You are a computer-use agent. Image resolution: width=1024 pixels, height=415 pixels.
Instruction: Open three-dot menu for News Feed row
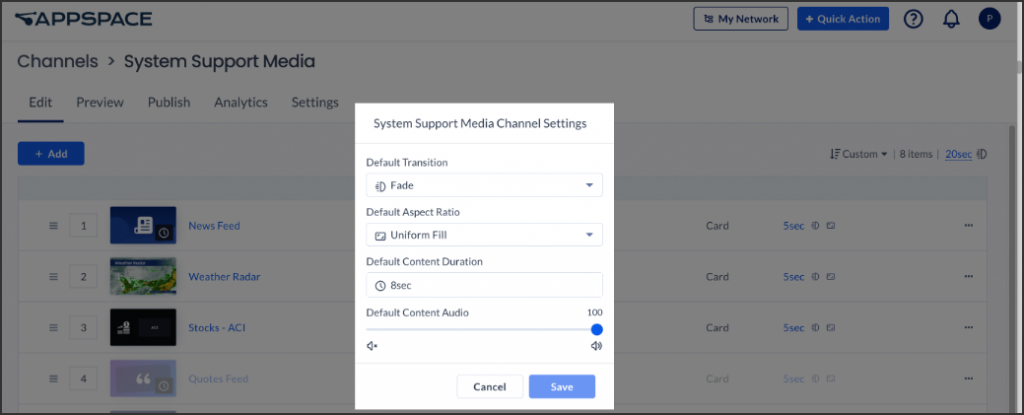(968, 225)
